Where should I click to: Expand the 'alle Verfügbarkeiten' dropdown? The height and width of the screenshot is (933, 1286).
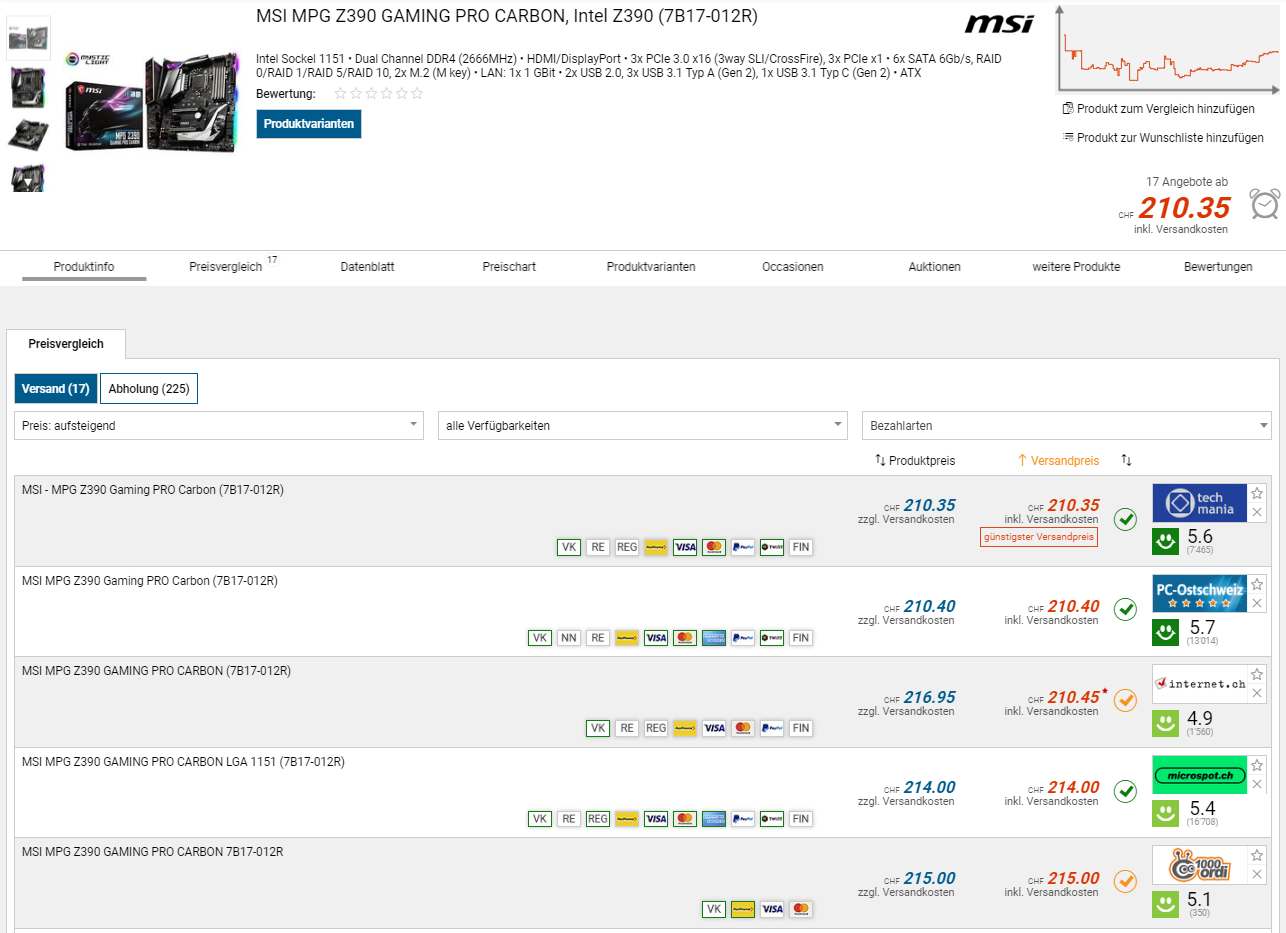[642, 425]
